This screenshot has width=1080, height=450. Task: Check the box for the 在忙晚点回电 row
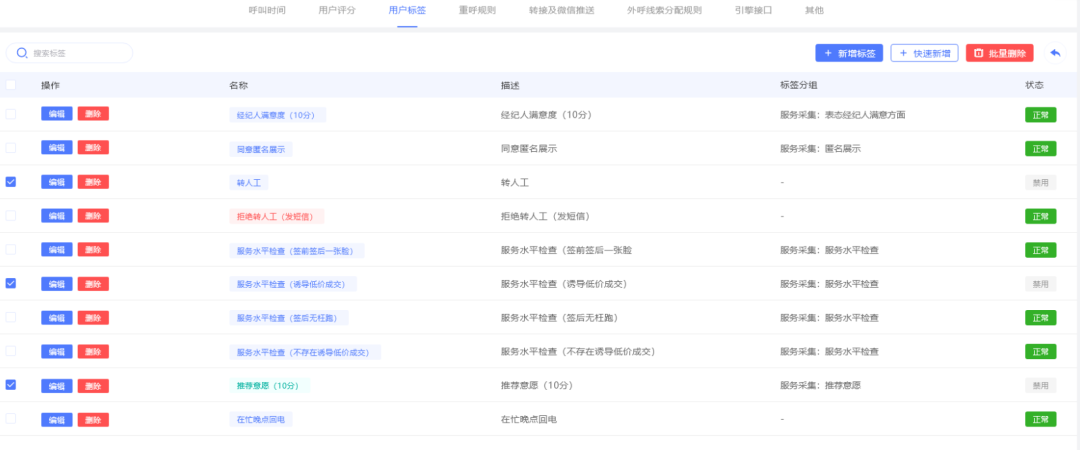(x=11, y=418)
